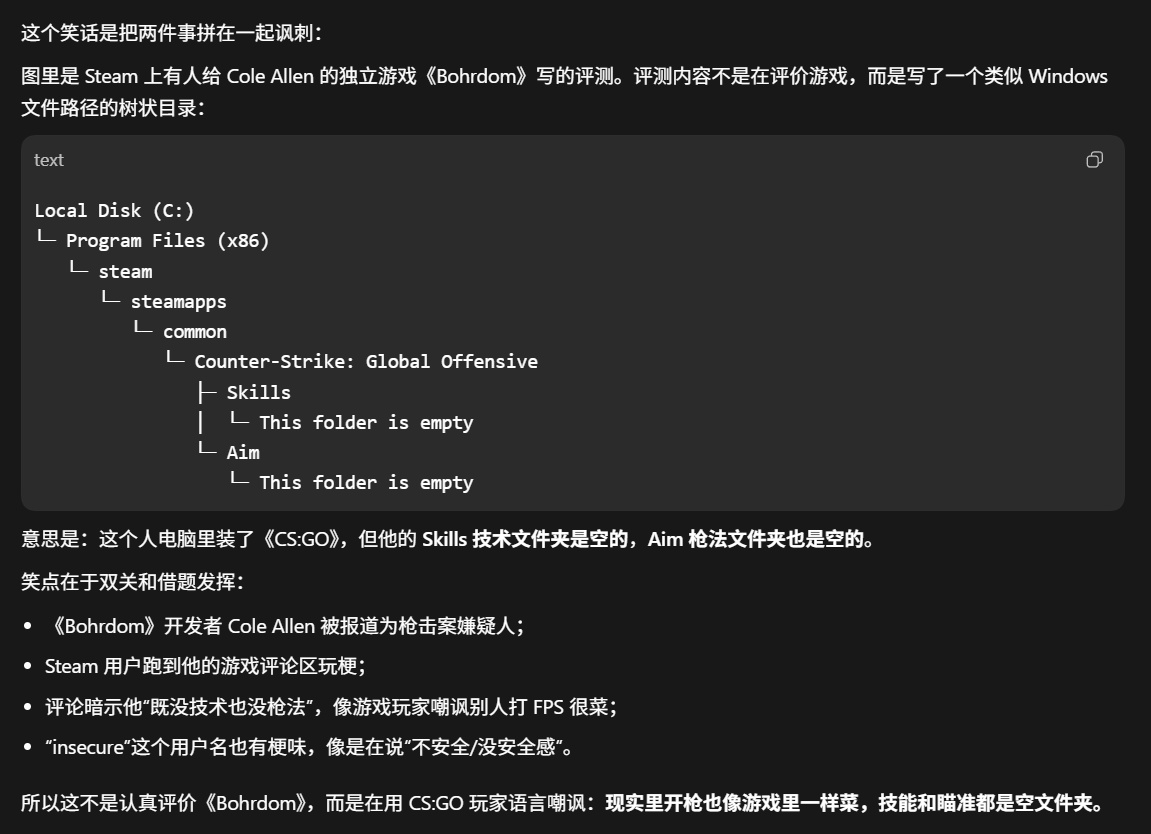This screenshot has height=834, width=1151.
Task: Click "This folder is empty" under Skills
Action: (365, 422)
